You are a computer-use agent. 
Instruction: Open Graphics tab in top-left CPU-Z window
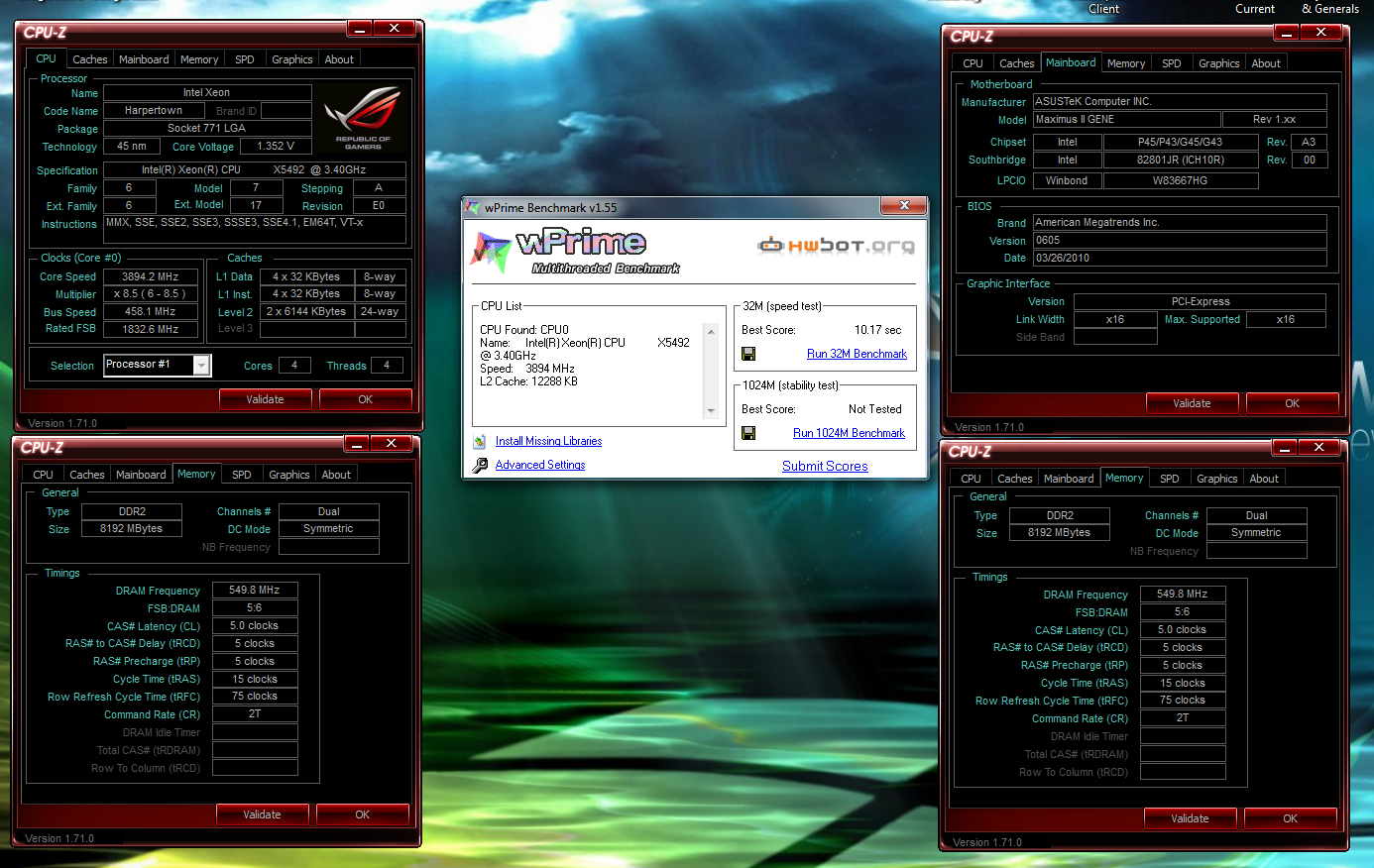(292, 59)
